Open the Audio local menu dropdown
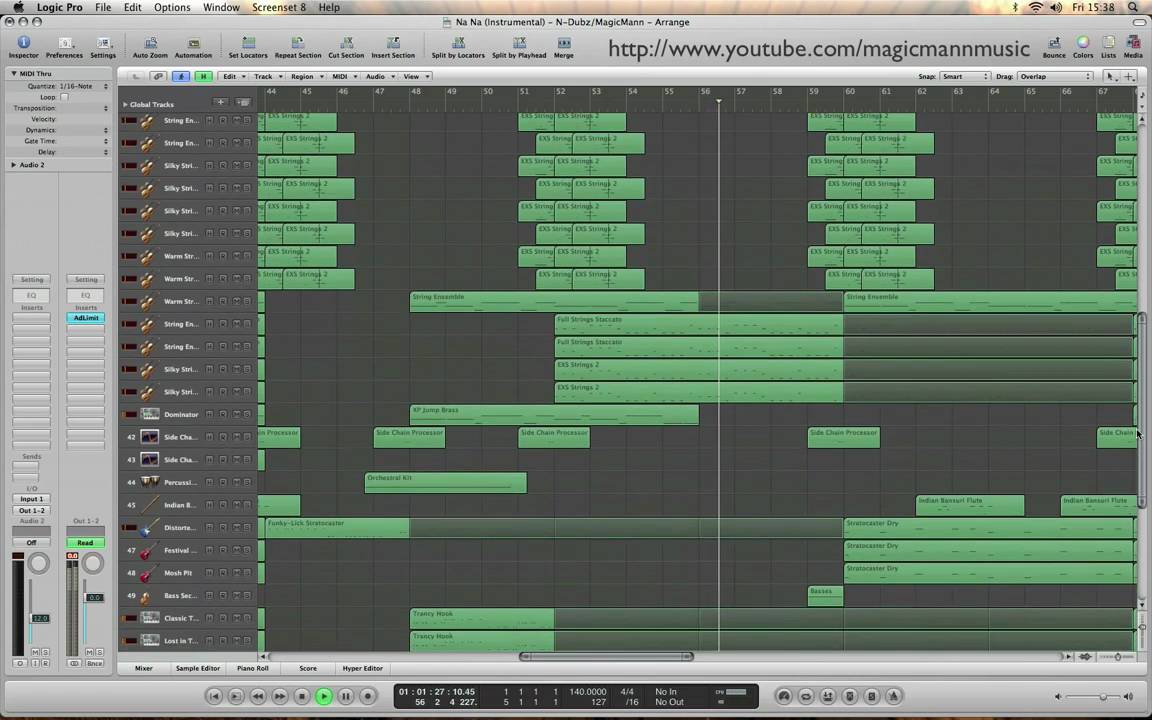 [x=380, y=76]
